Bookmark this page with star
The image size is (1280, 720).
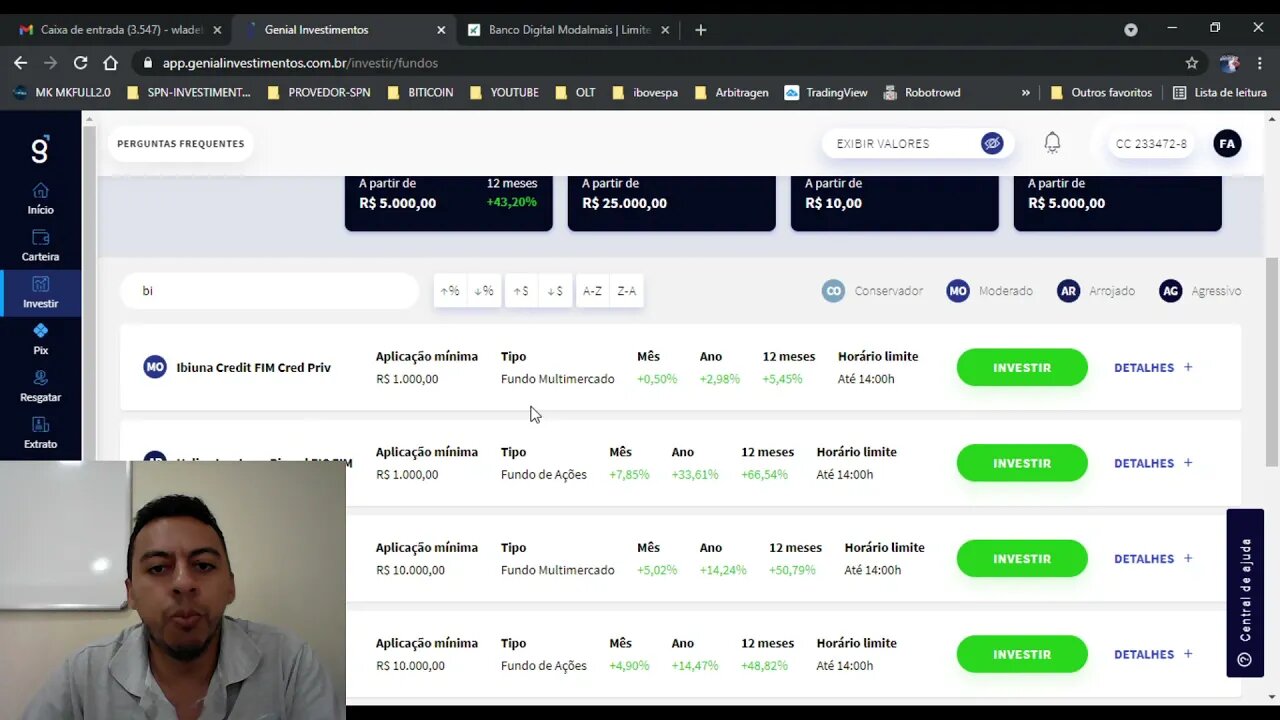(x=1192, y=62)
